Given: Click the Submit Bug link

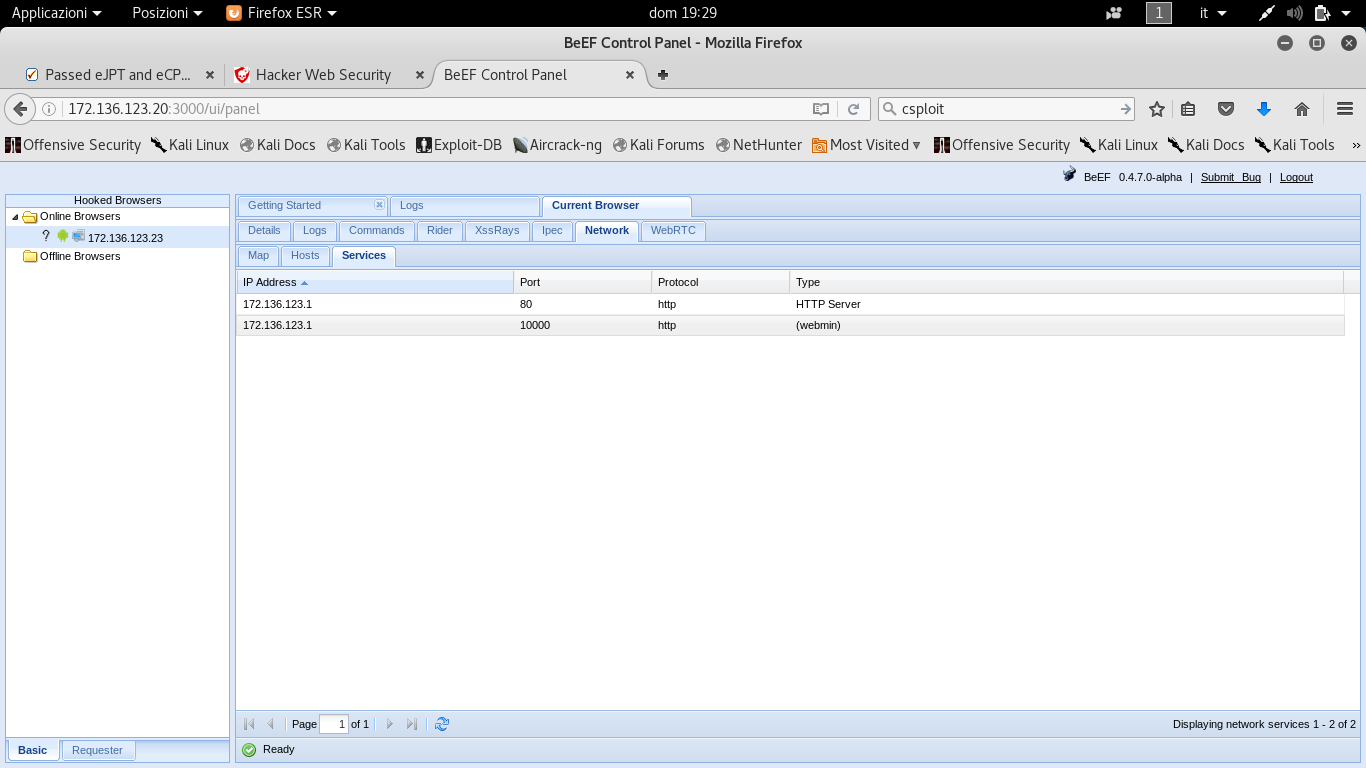Looking at the screenshot, I should click(x=1230, y=177).
